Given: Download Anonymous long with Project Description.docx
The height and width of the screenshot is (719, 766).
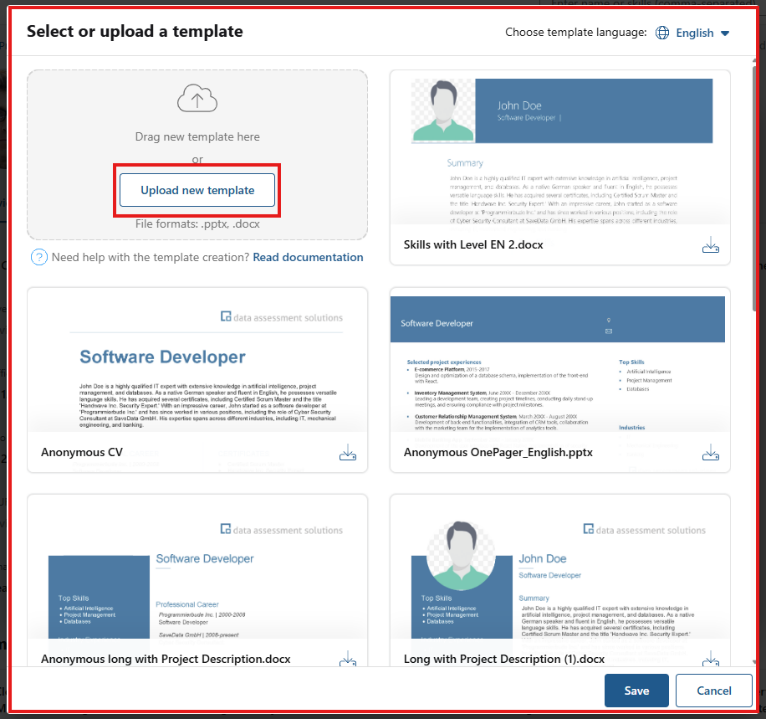Looking at the screenshot, I should click(347, 658).
